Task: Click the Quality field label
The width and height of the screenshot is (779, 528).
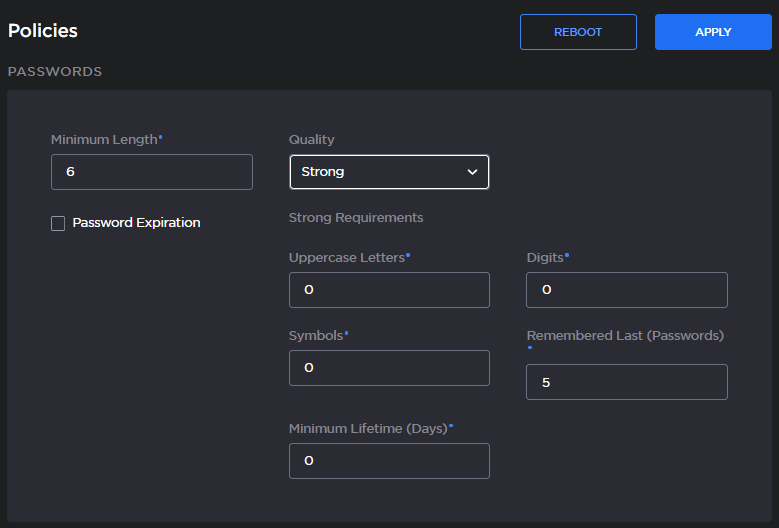Action: click(x=311, y=140)
